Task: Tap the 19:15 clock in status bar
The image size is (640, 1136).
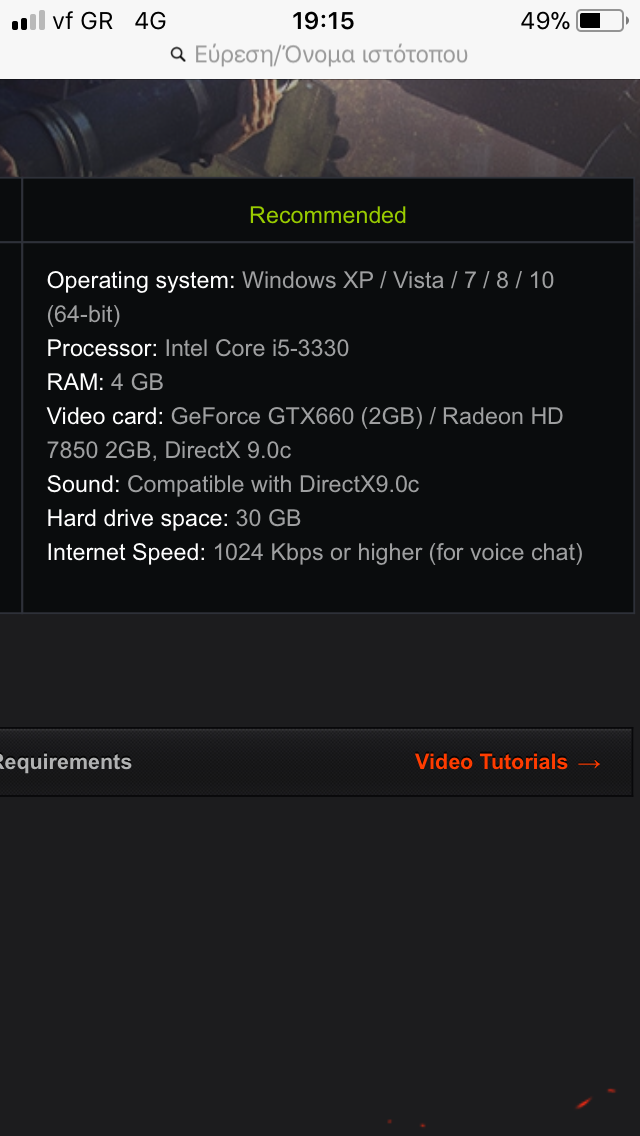Action: (323, 21)
